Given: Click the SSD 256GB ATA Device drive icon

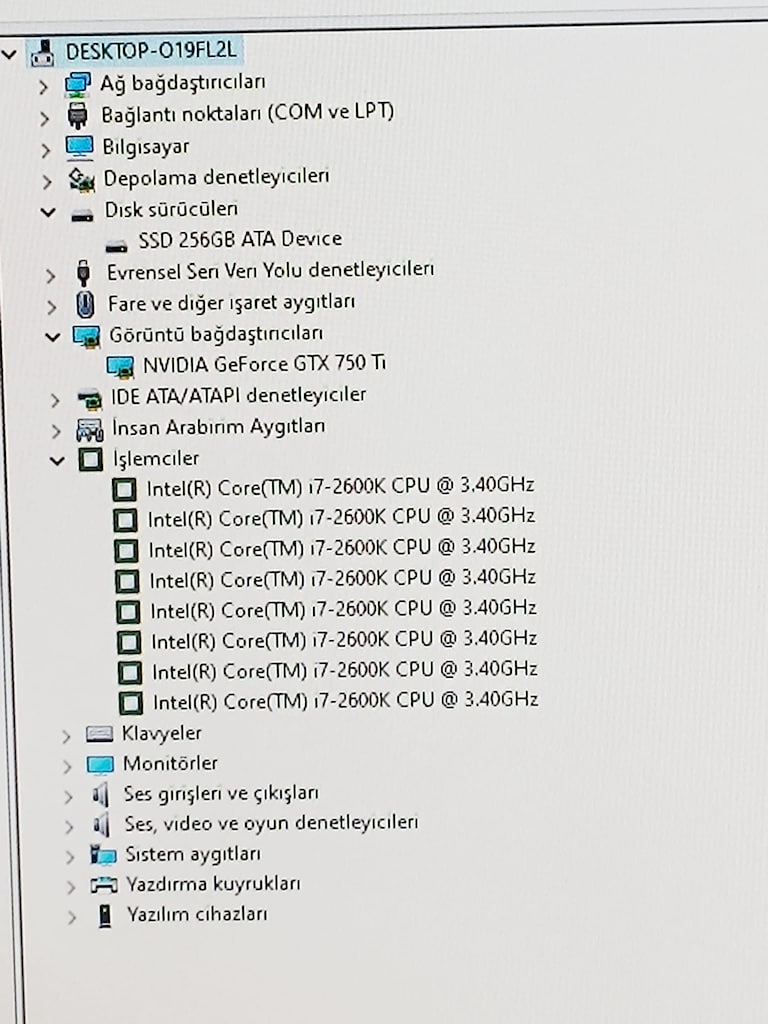Looking at the screenshot, I should [116, 246].
